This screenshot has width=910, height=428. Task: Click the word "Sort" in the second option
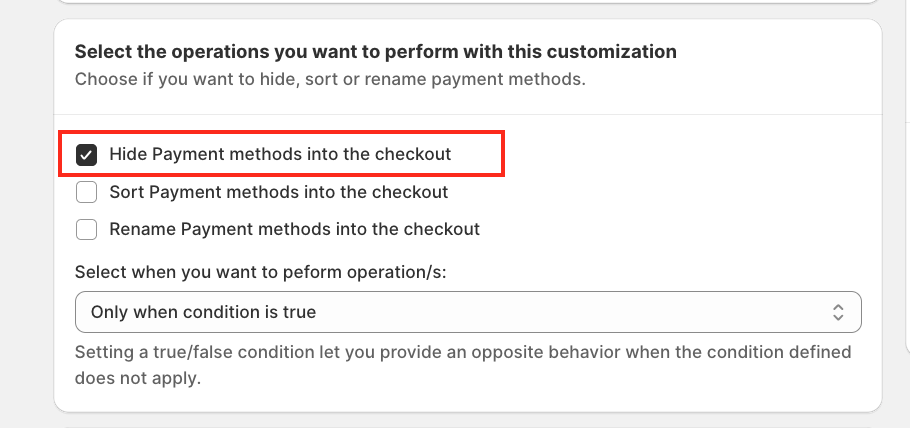point(127,192)
